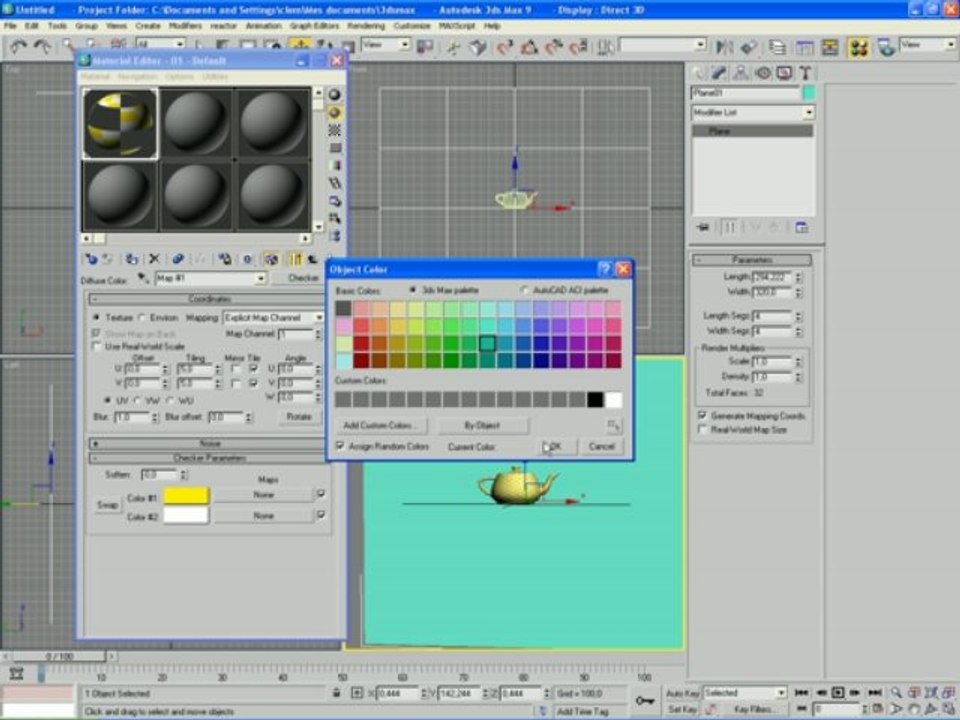Screen dimensions: 960x720
Task: Open the Render Scene dialog icon
Action: [885, 47]
